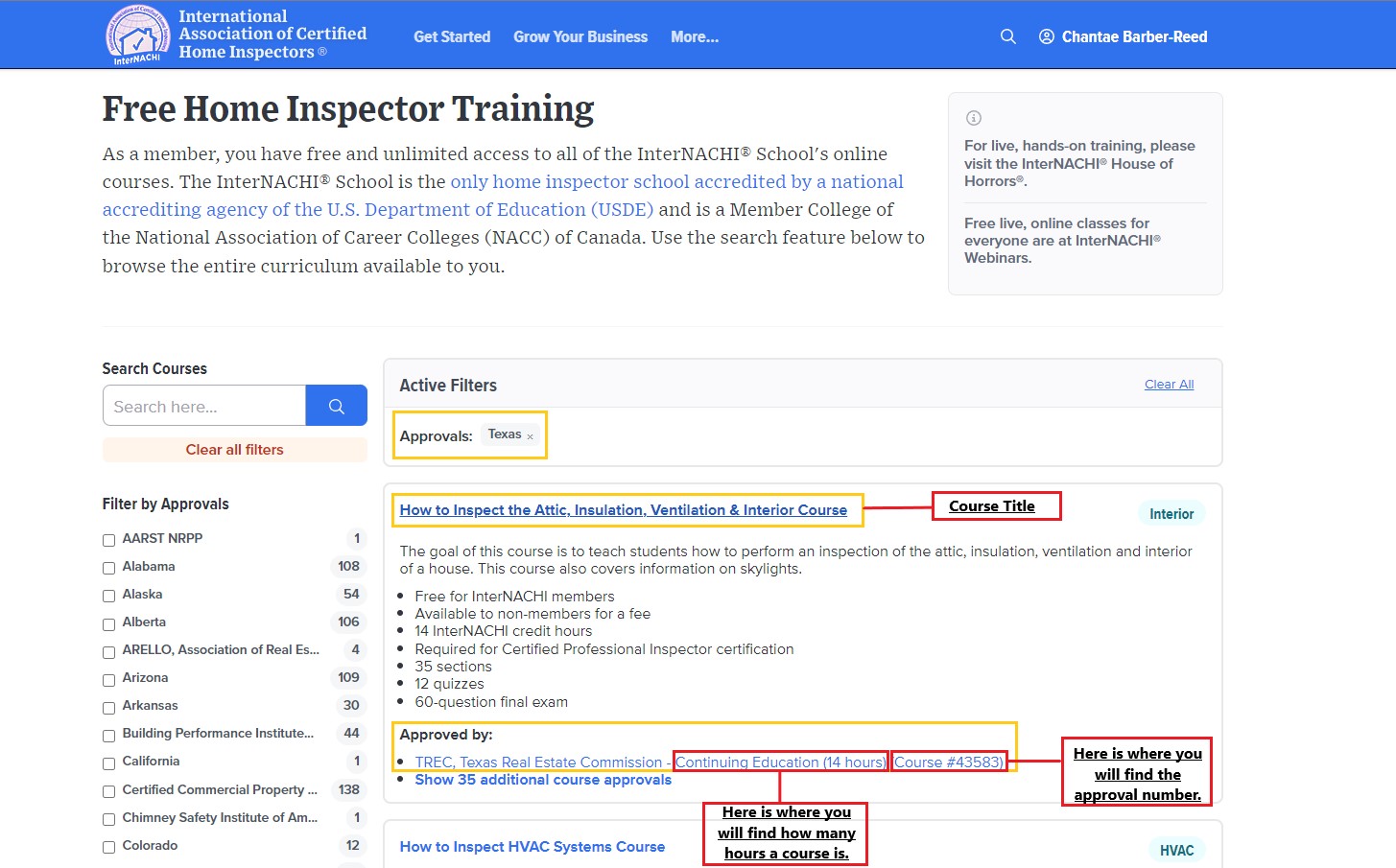The height and width of the screenshot is (868, 1396).
Task: Enable the Colorado approvals filter
Action: click(108, 846)
